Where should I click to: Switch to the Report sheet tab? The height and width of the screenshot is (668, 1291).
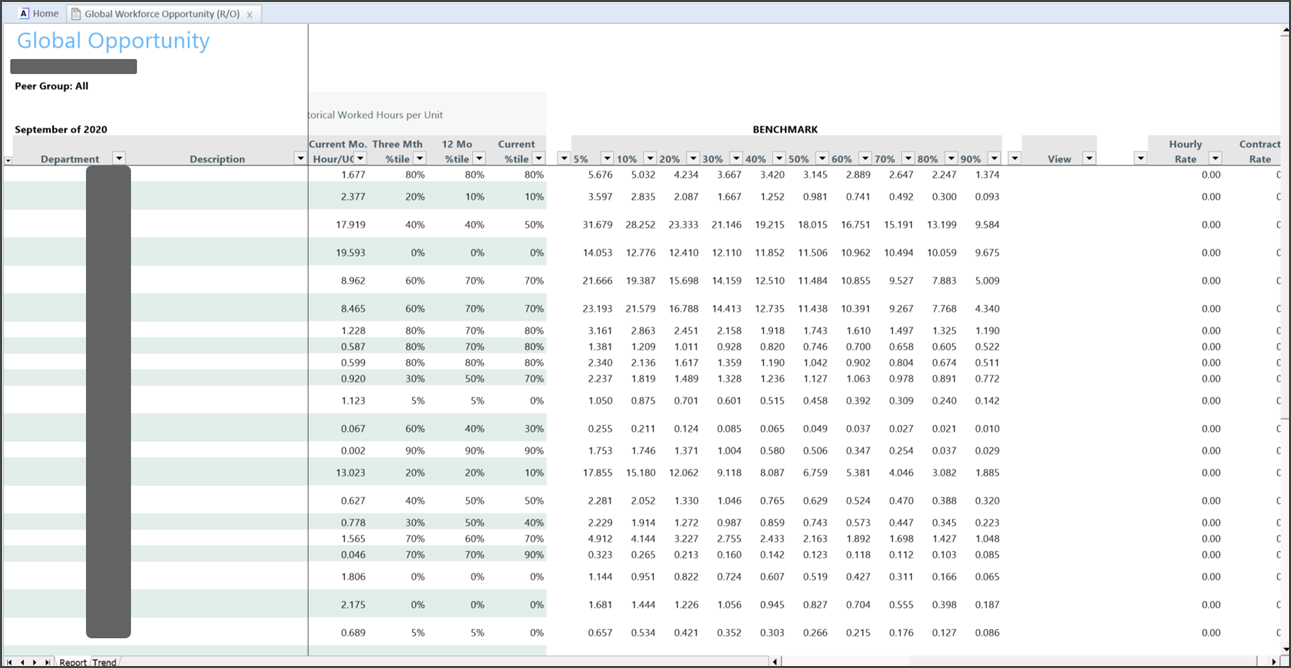pyautogui.click(x=73, y=662)
